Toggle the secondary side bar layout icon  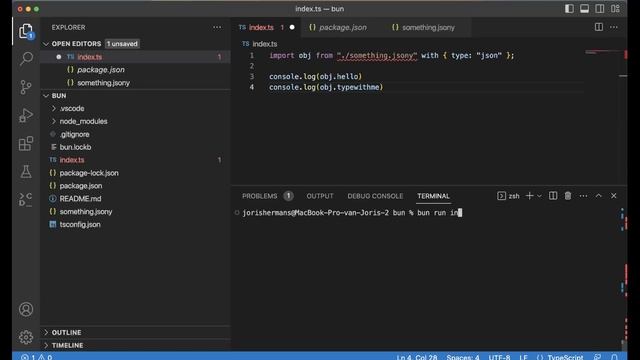600,9
